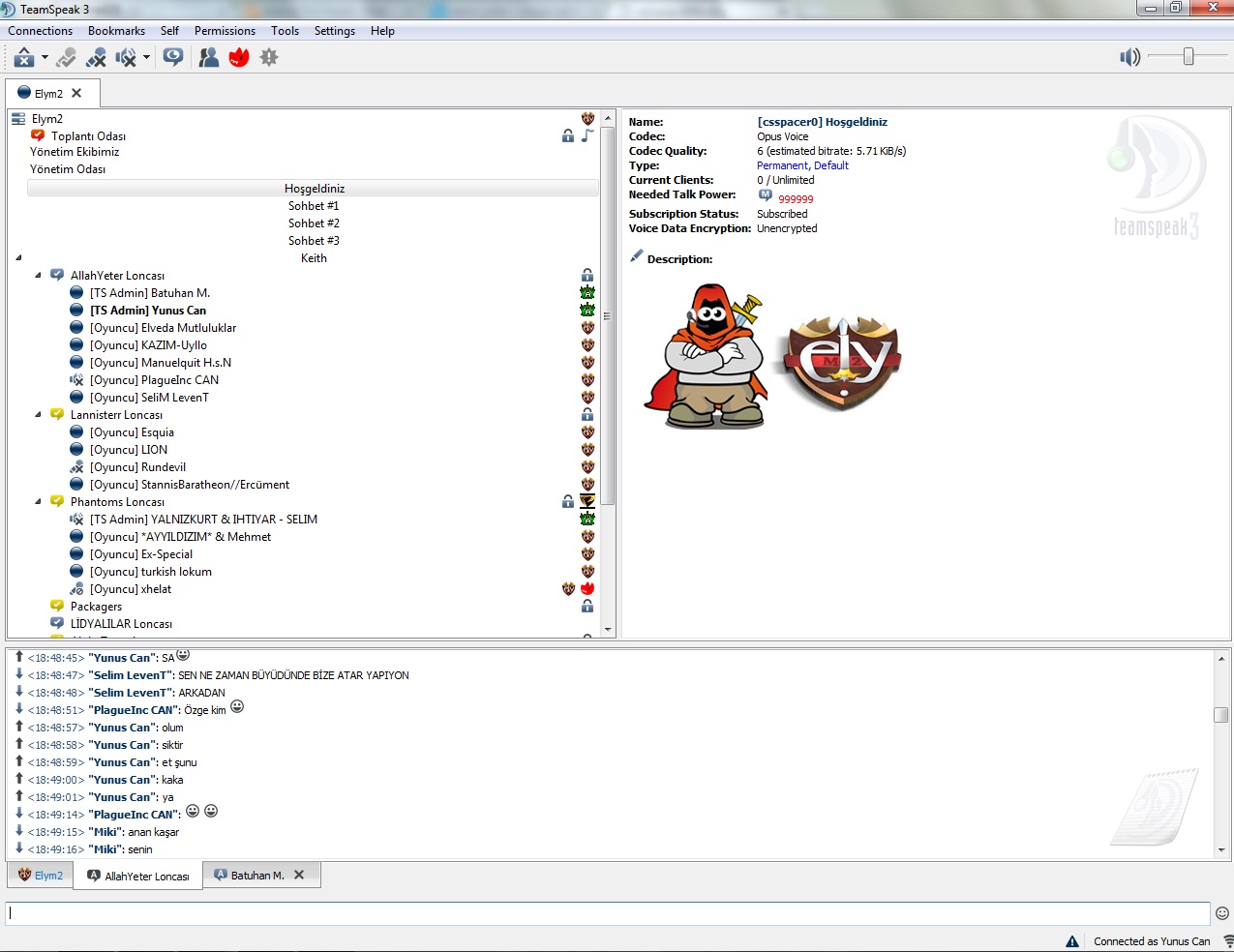Mute the speakers from the toolbar
1234x952 pixels.
[x=126, y=58]
